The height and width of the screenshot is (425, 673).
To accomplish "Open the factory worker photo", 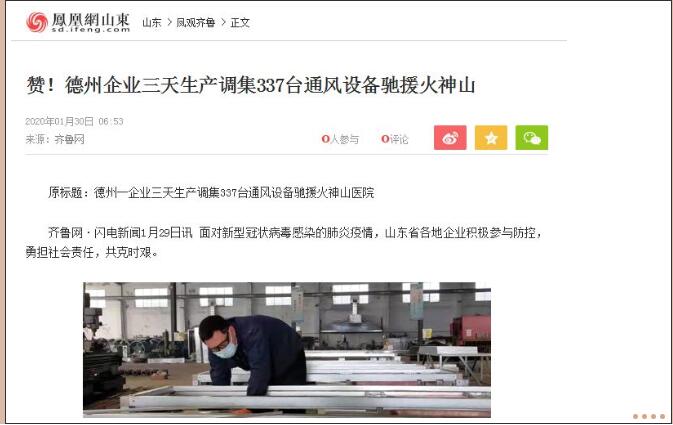I will [x=287, y=349].
